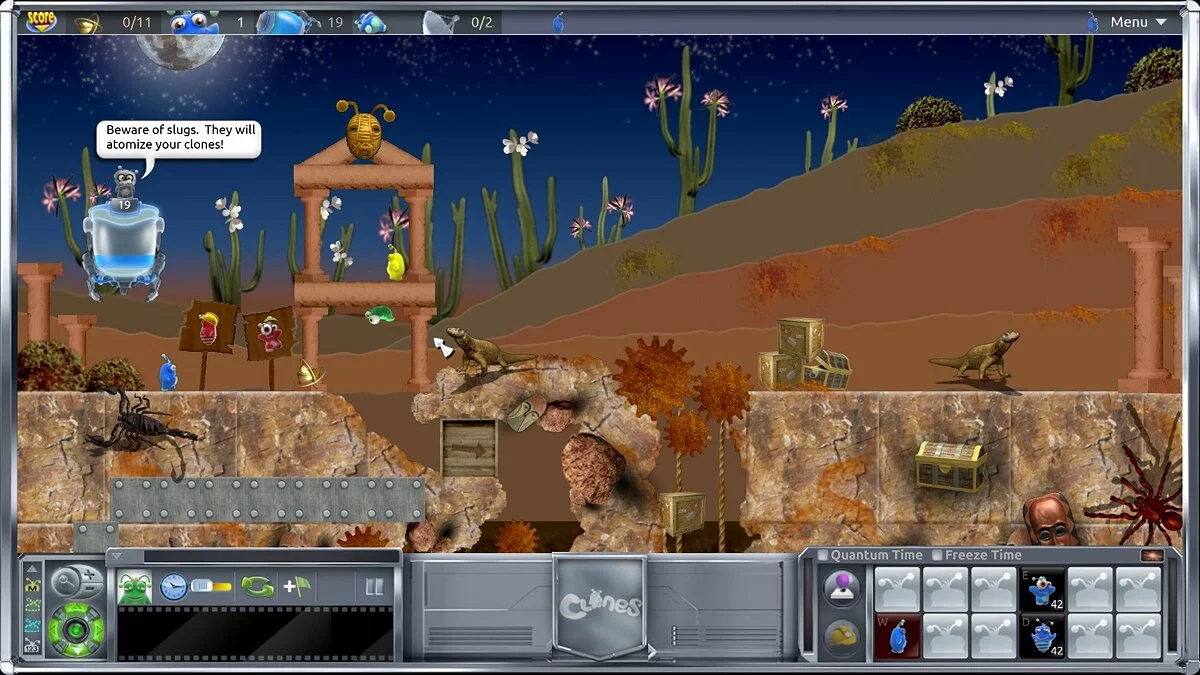Toggle the yellow M antenna icon
1200x675 pixels.
click(31, 584)
